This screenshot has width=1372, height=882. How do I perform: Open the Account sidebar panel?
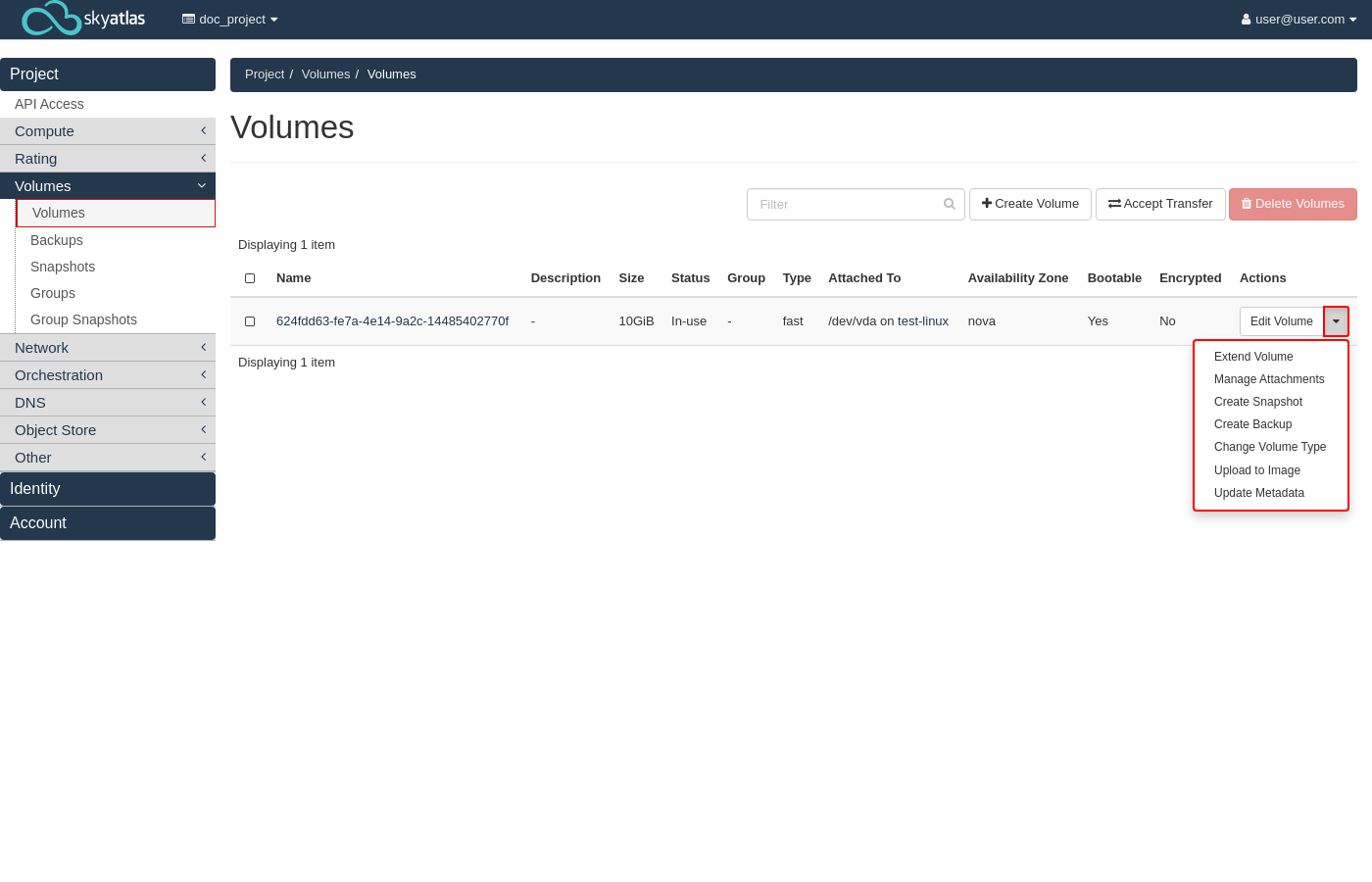click(108, 523)
